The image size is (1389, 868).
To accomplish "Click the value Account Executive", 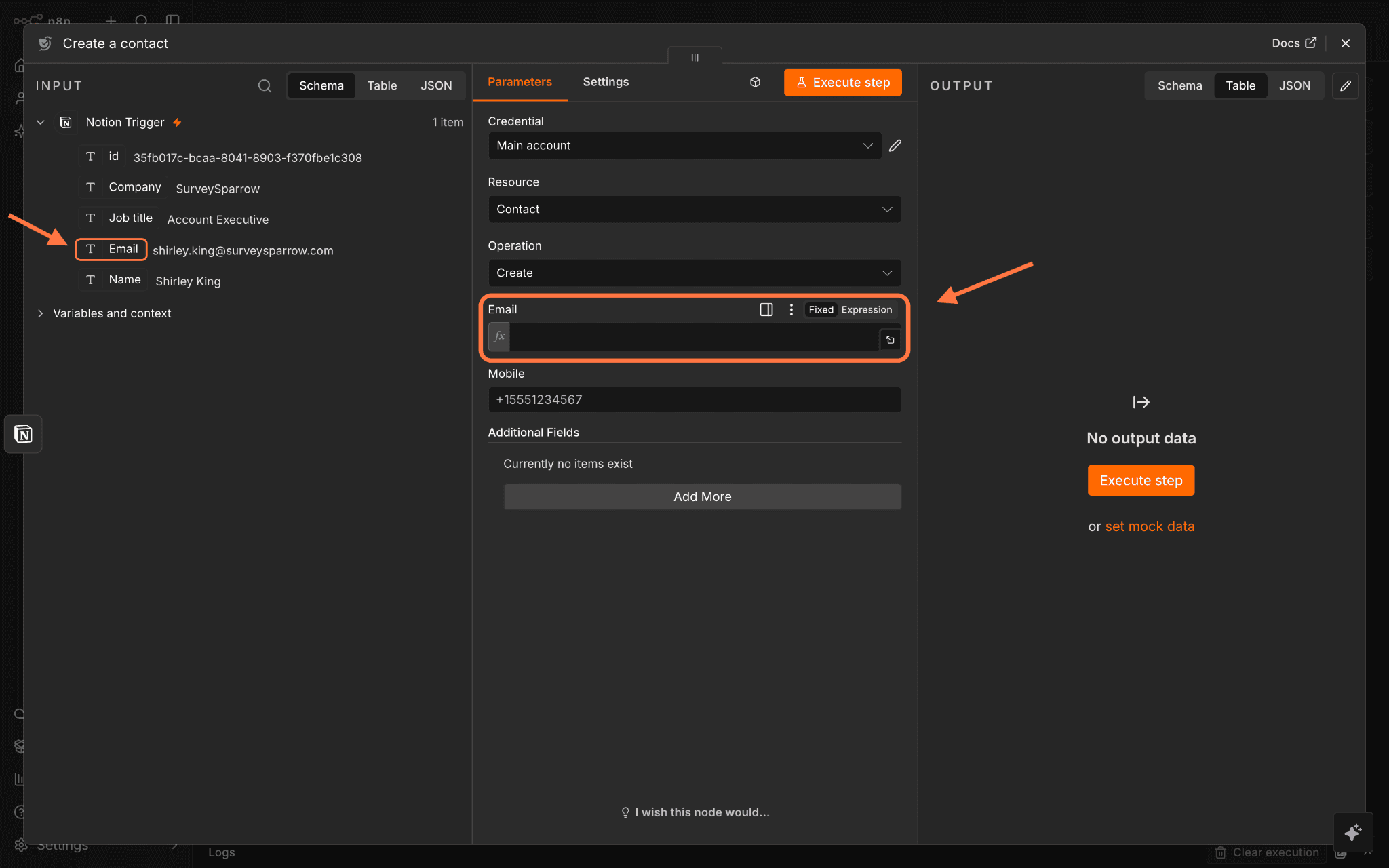I will [218, 220].
